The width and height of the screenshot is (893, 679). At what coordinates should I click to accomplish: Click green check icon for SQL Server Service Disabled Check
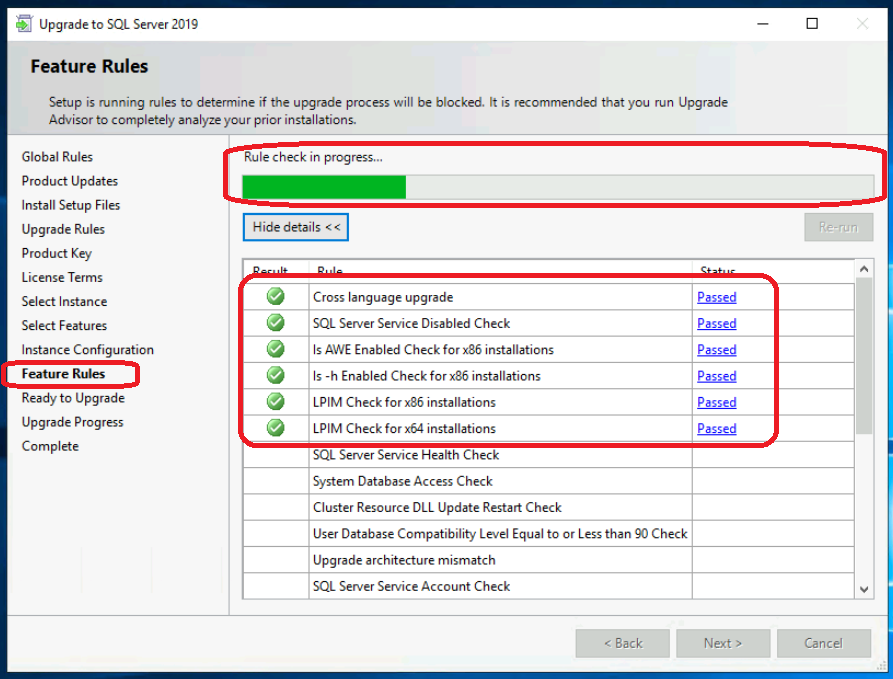[x=276, y=322]
